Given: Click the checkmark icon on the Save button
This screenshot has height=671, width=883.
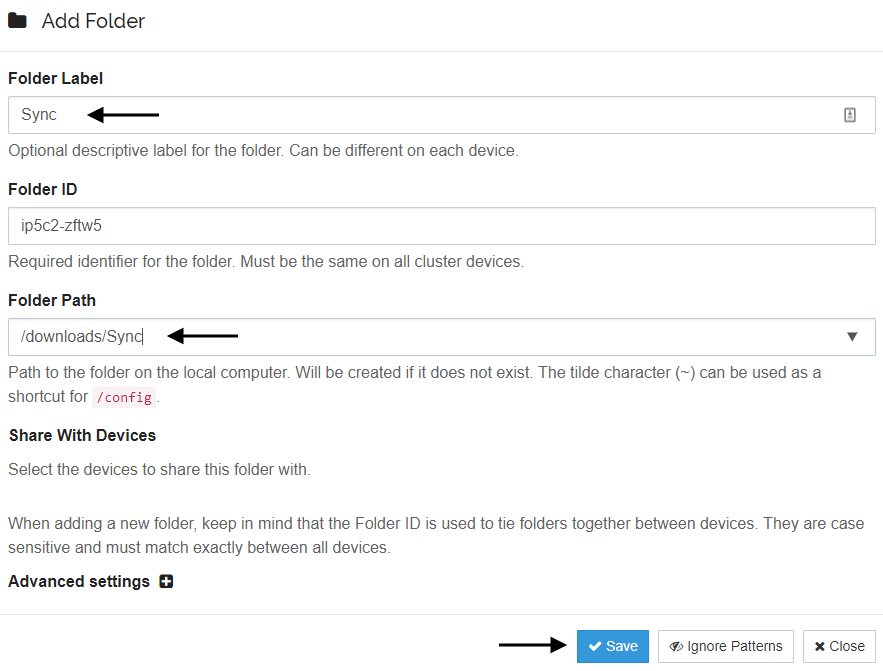Looking at the screenshot, I should (595, 646).
